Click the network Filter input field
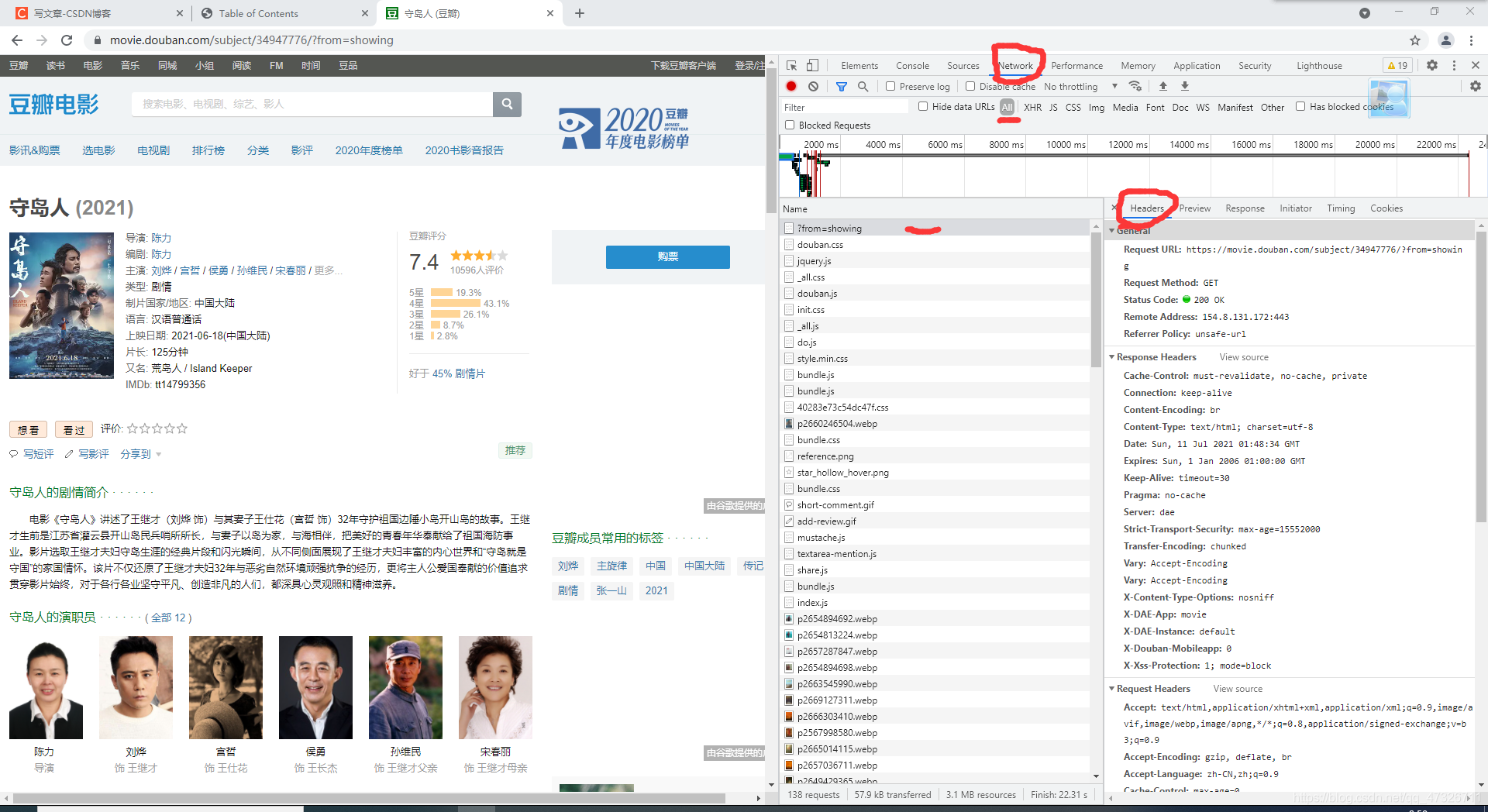Screen dimensions: 1488x812 (x=845, y=107)
